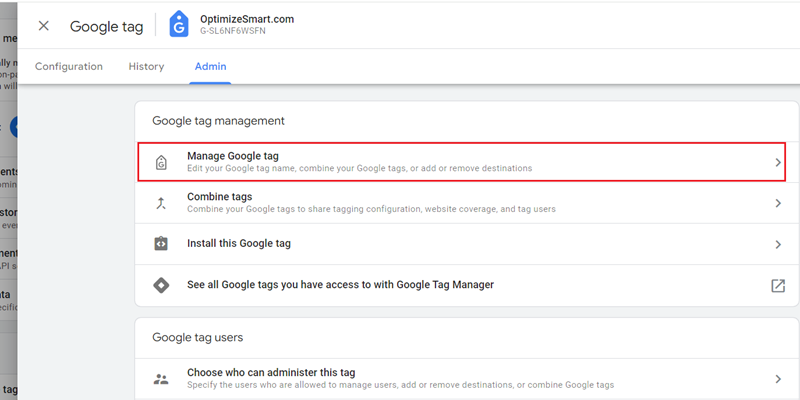Click the Google tag panel title
The image size is (800, 400).
point(106,27)
